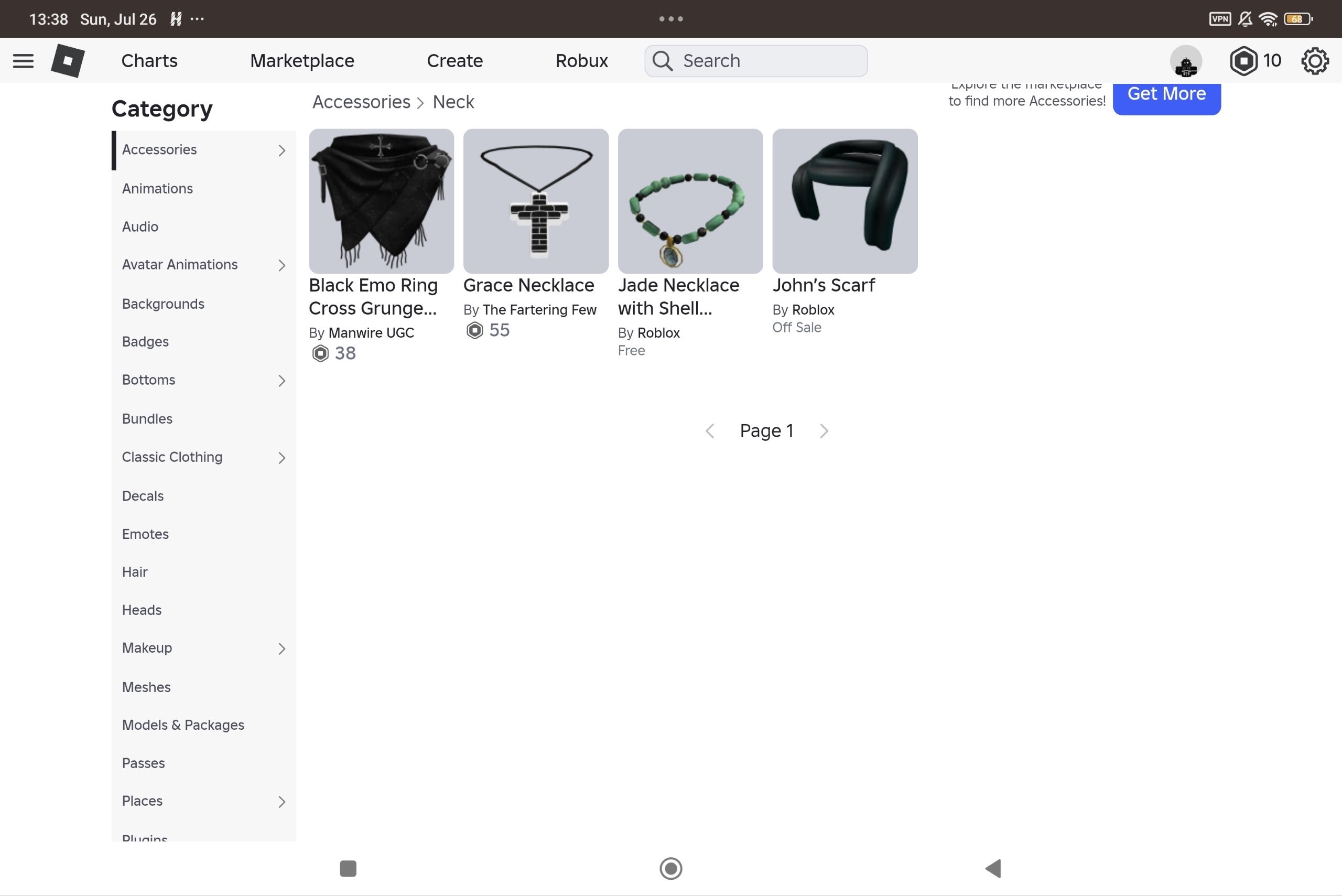This screenshot has width=1342, height=896.
Task: Open the settings gear icon
Action: 1315,61
